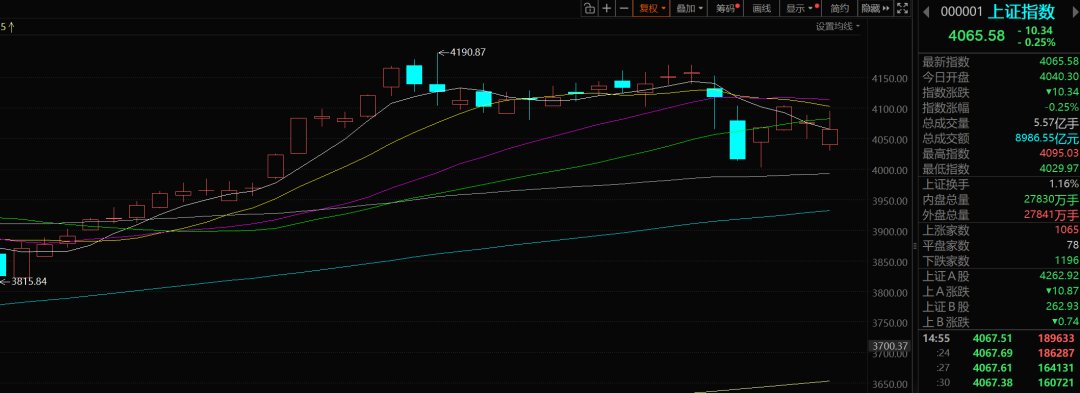Click the 画线 drawing button
Screen dimensions: 1080x393
[761, 8]
